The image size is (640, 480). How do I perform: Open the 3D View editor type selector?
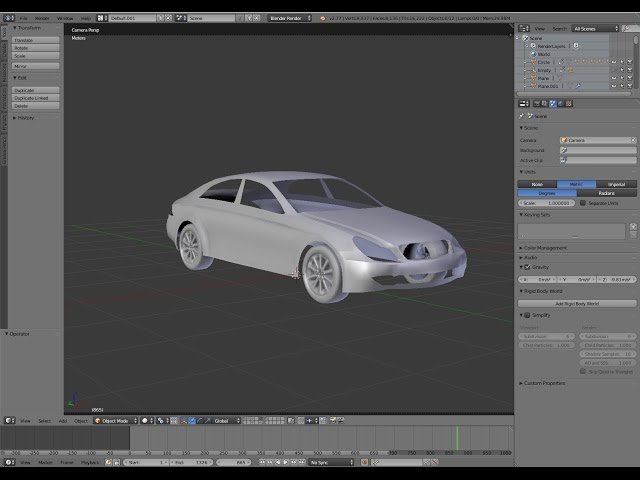pos(9,420)
